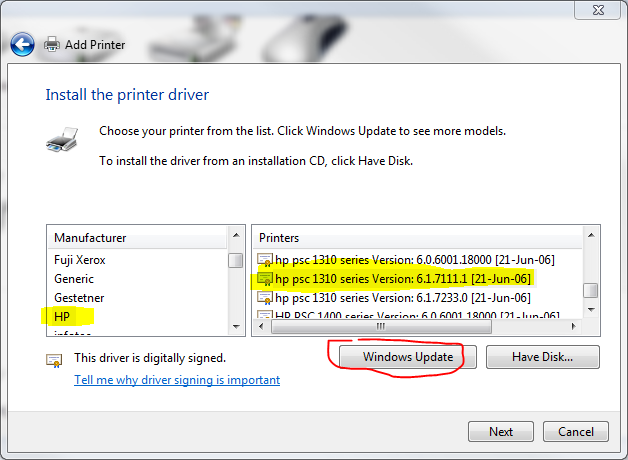Click Printers list horizontal scroll left arrow
628x460 pixels.
(x=261, y=327)
